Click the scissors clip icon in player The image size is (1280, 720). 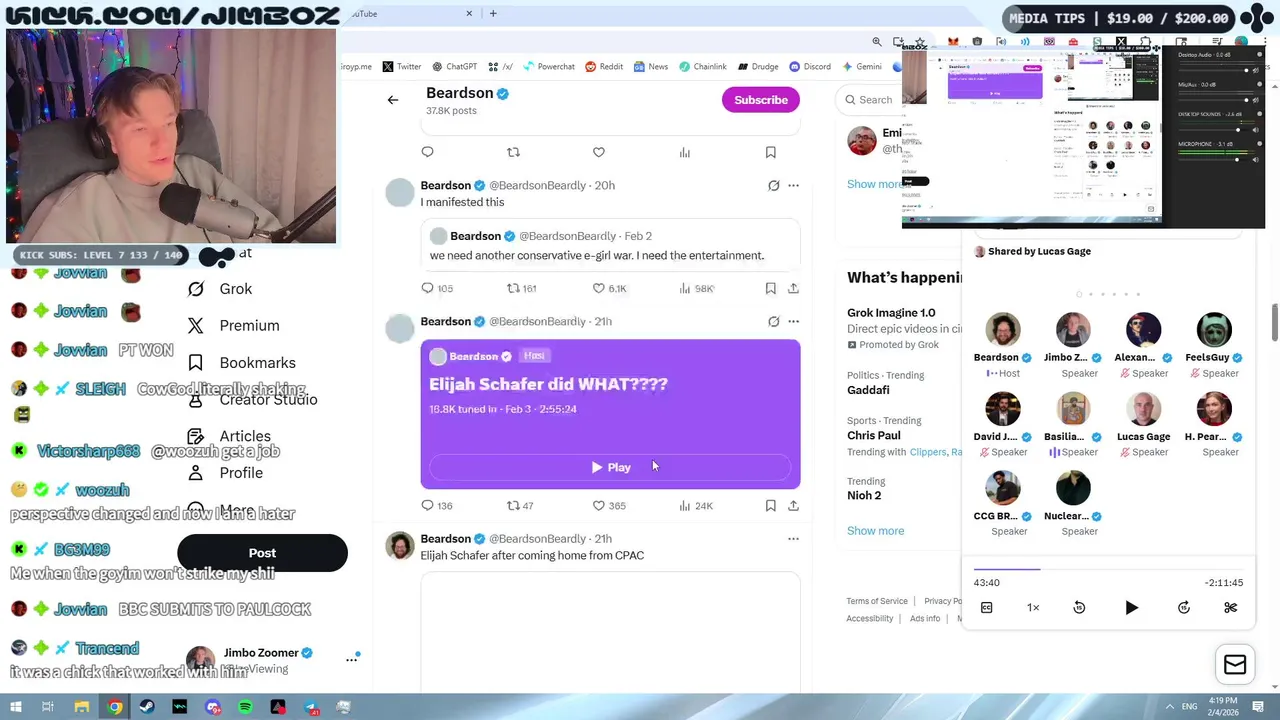point(1231,608)
